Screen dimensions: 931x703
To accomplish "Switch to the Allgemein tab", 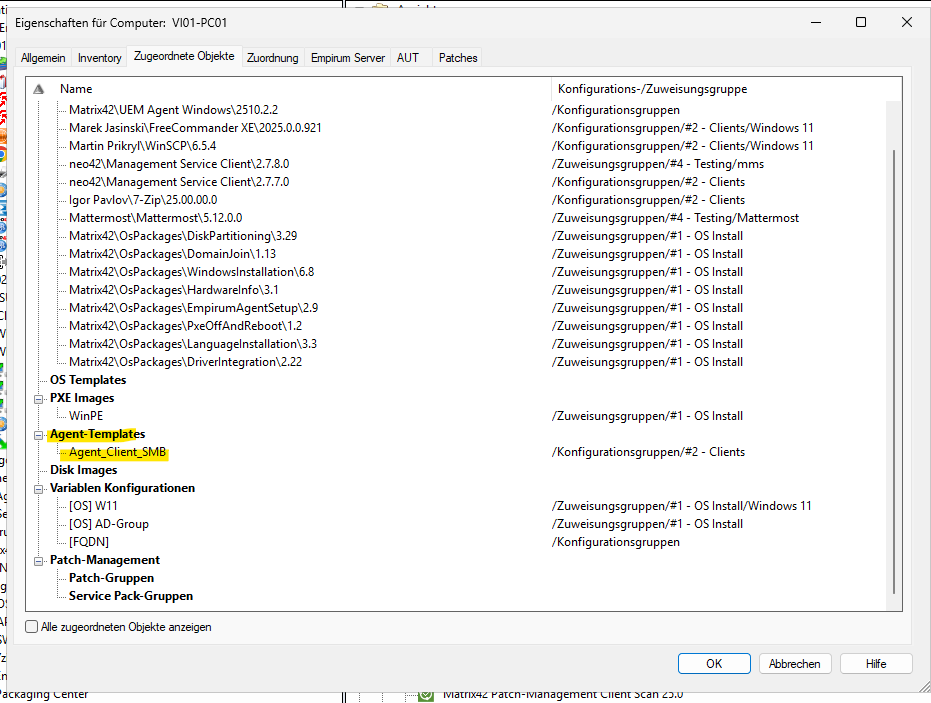I will [43, 58].
